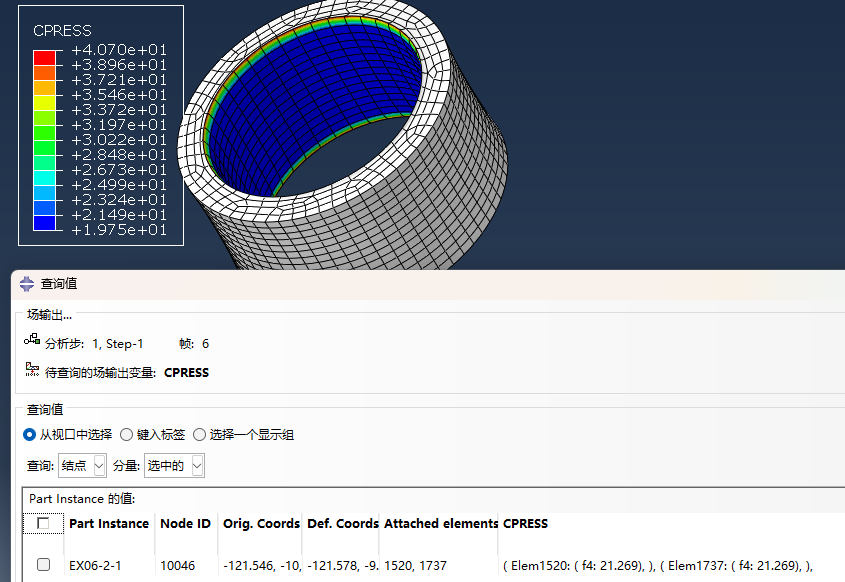The image size is (845, 582).
Task: Click the field output variable icon
Action: pos(32,371)
